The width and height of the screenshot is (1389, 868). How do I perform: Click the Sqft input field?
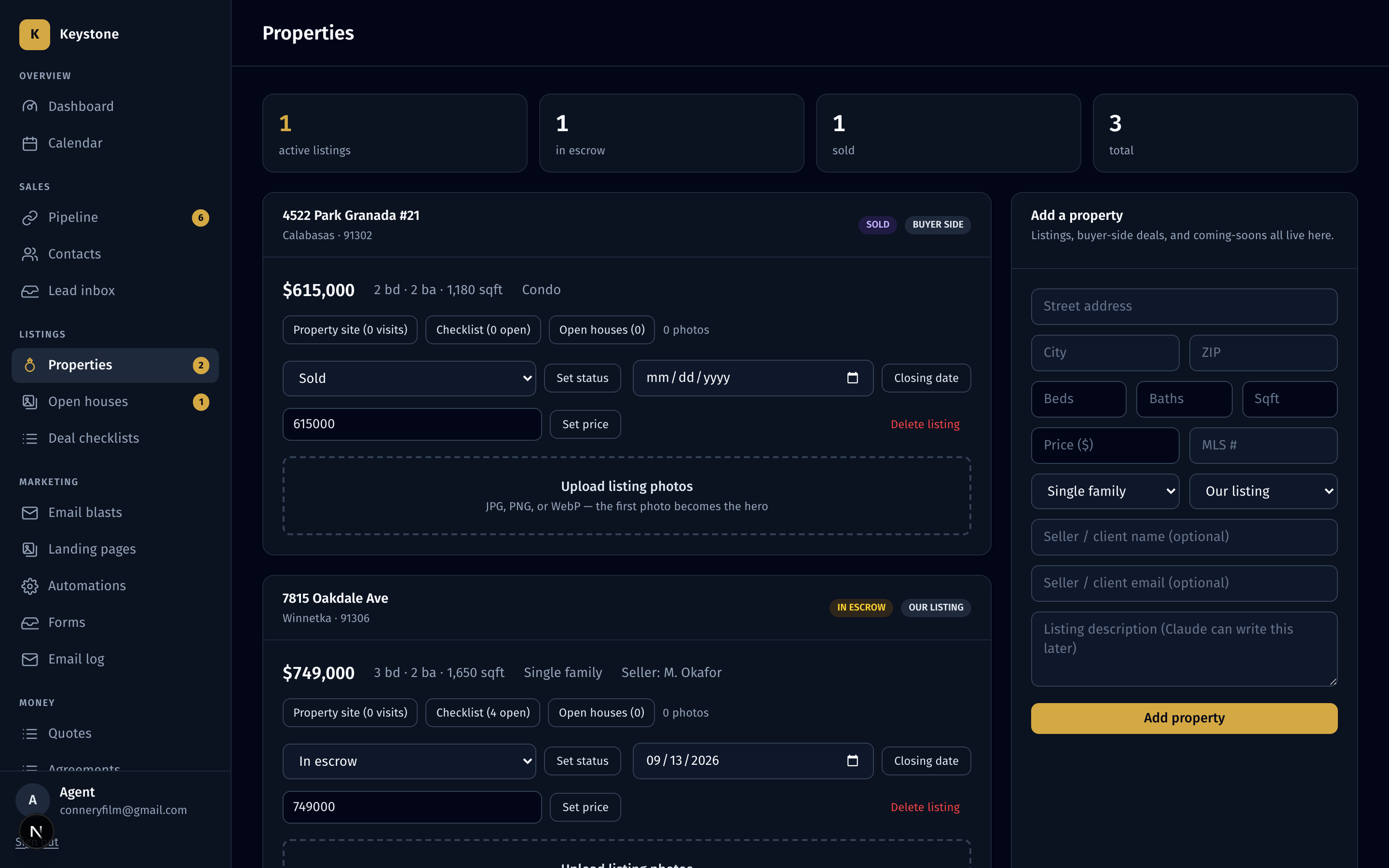pos(1290,399)
